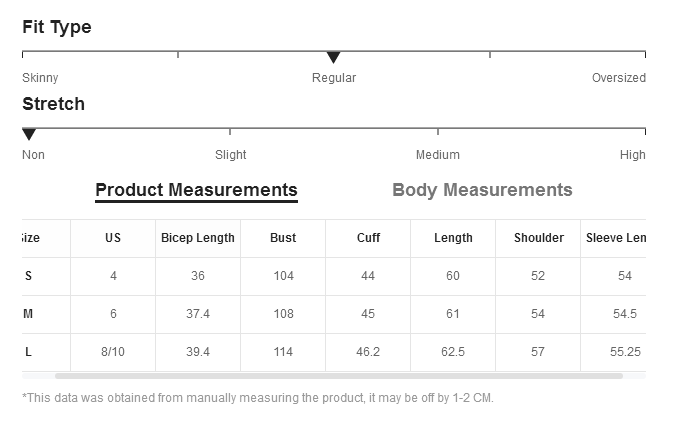
Task: Click the Medium label on Stretch scale
Action: 438,155
